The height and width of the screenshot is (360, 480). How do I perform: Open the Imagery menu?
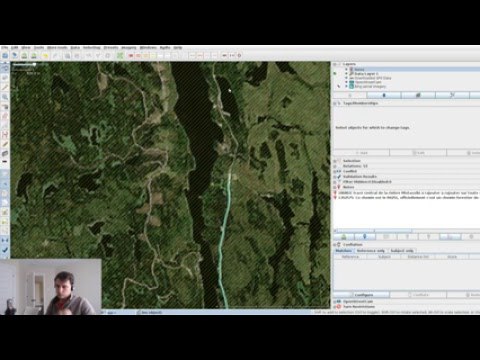(x=129, y=48)
